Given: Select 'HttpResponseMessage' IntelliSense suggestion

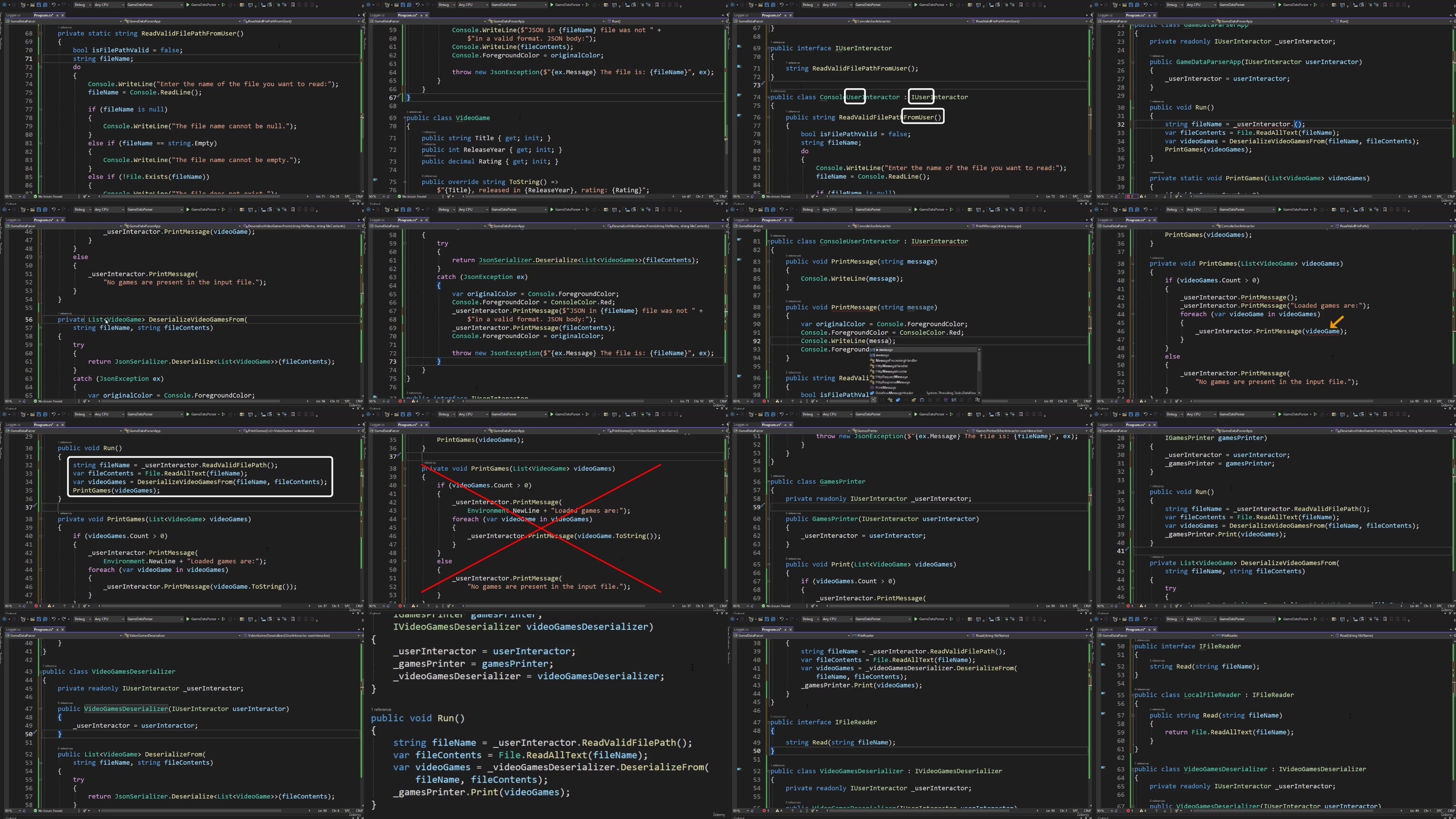Looking at the screenshot, I should coord(924,382).
